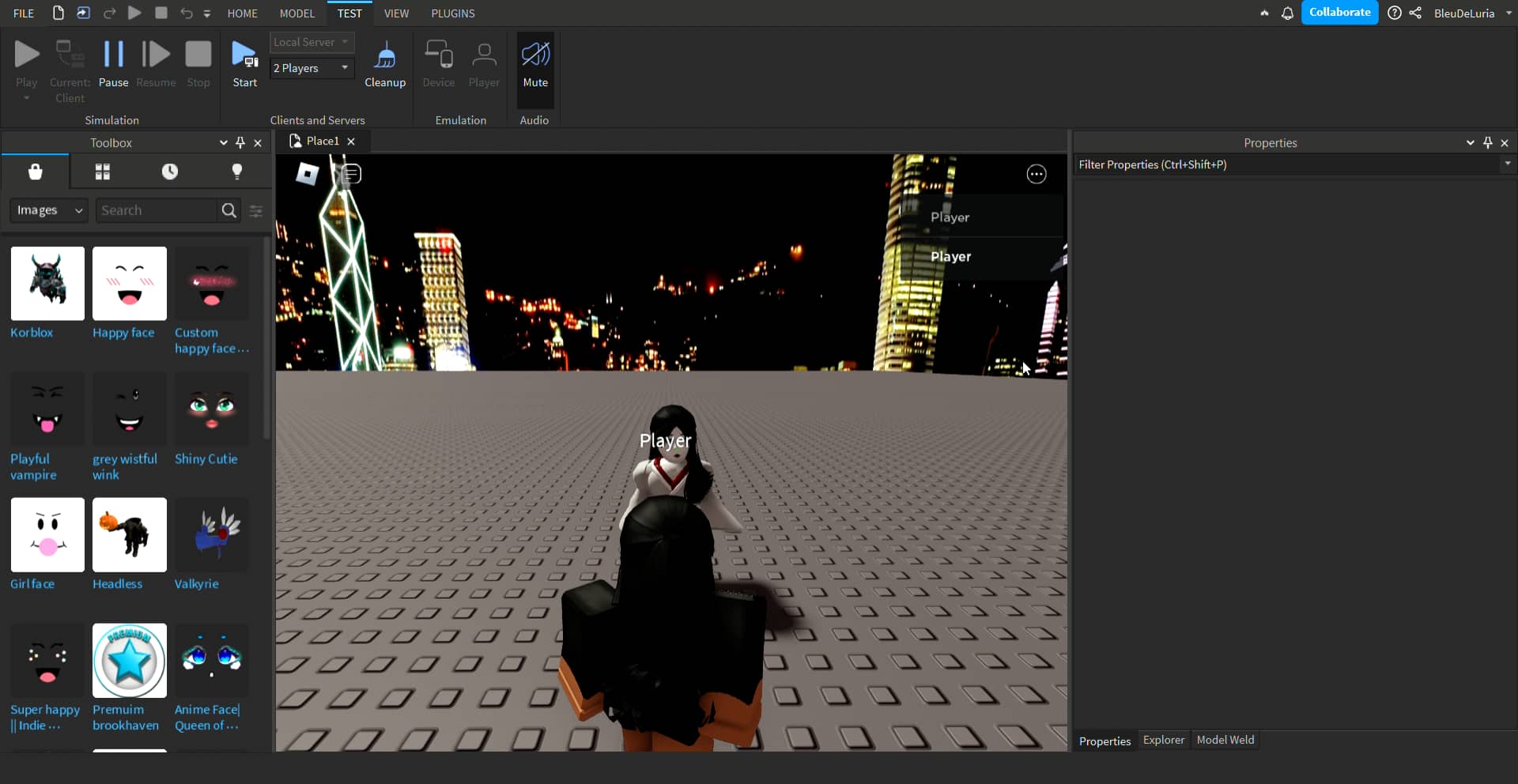Viewport: 1518px width, 784px height.
Task: Select the Headless asset link
Action: tap(117, 584)
